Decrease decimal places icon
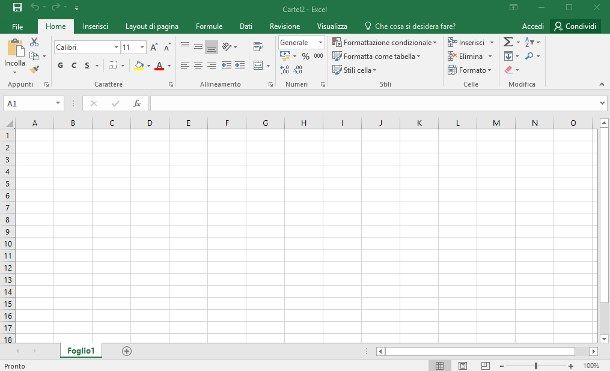This screenshot has height=371, width=610. pyautogui.click(x=298, y=70)
